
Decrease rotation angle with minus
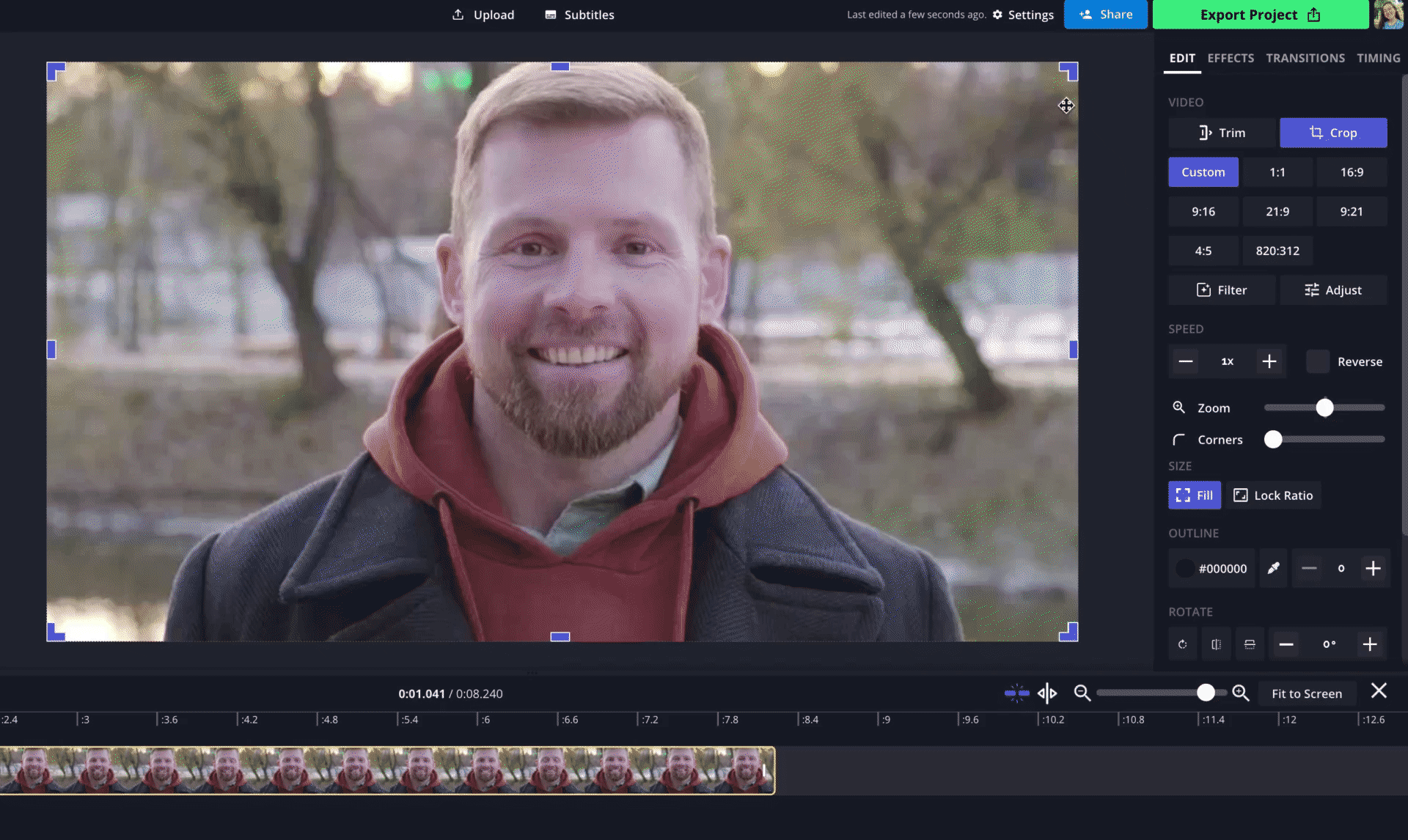(1286, 644)
